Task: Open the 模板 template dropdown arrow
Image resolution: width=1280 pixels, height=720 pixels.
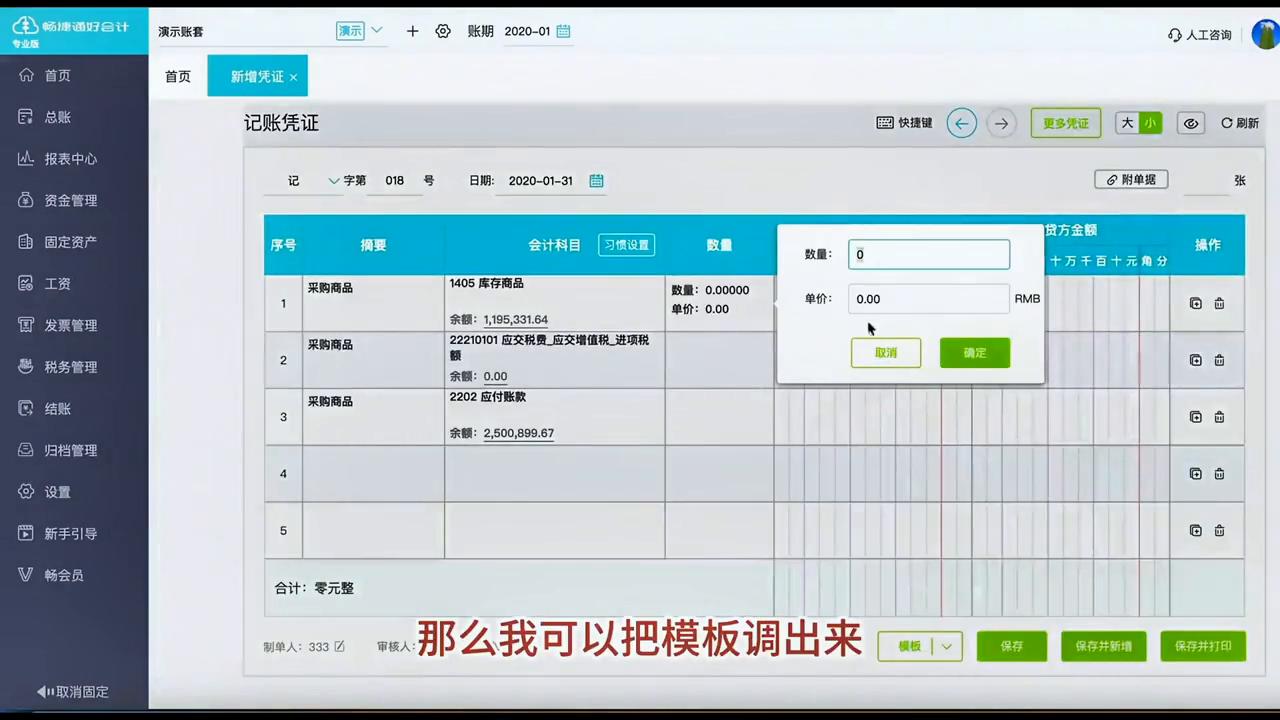Action: tap(944, 646)
